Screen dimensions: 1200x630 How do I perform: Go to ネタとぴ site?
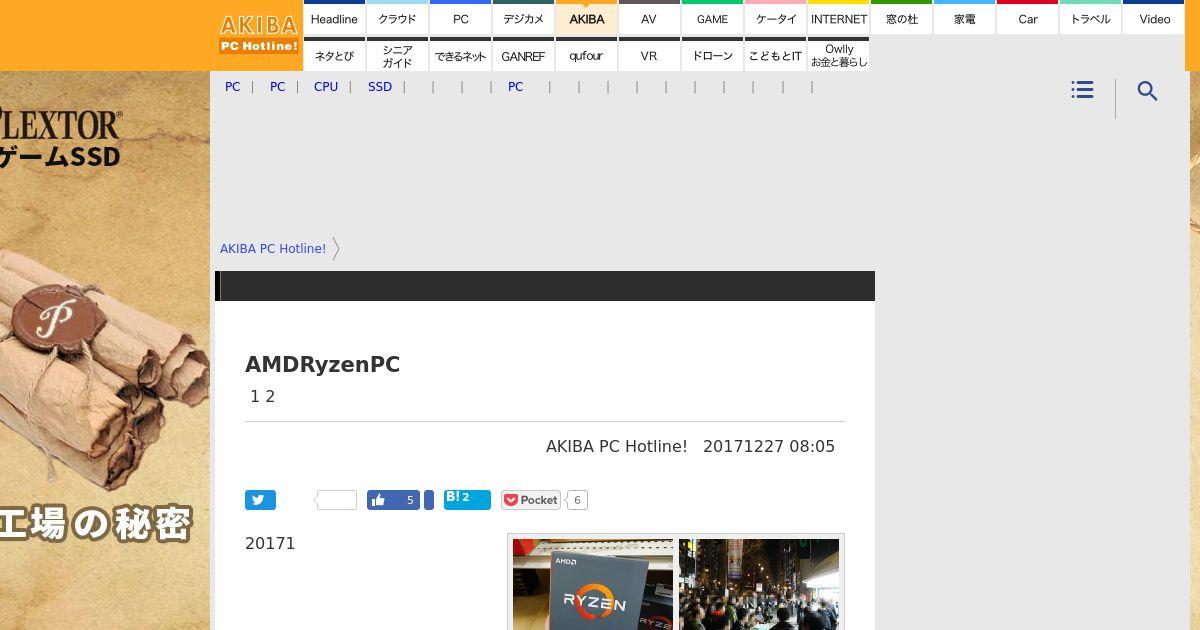coord(334,55)
